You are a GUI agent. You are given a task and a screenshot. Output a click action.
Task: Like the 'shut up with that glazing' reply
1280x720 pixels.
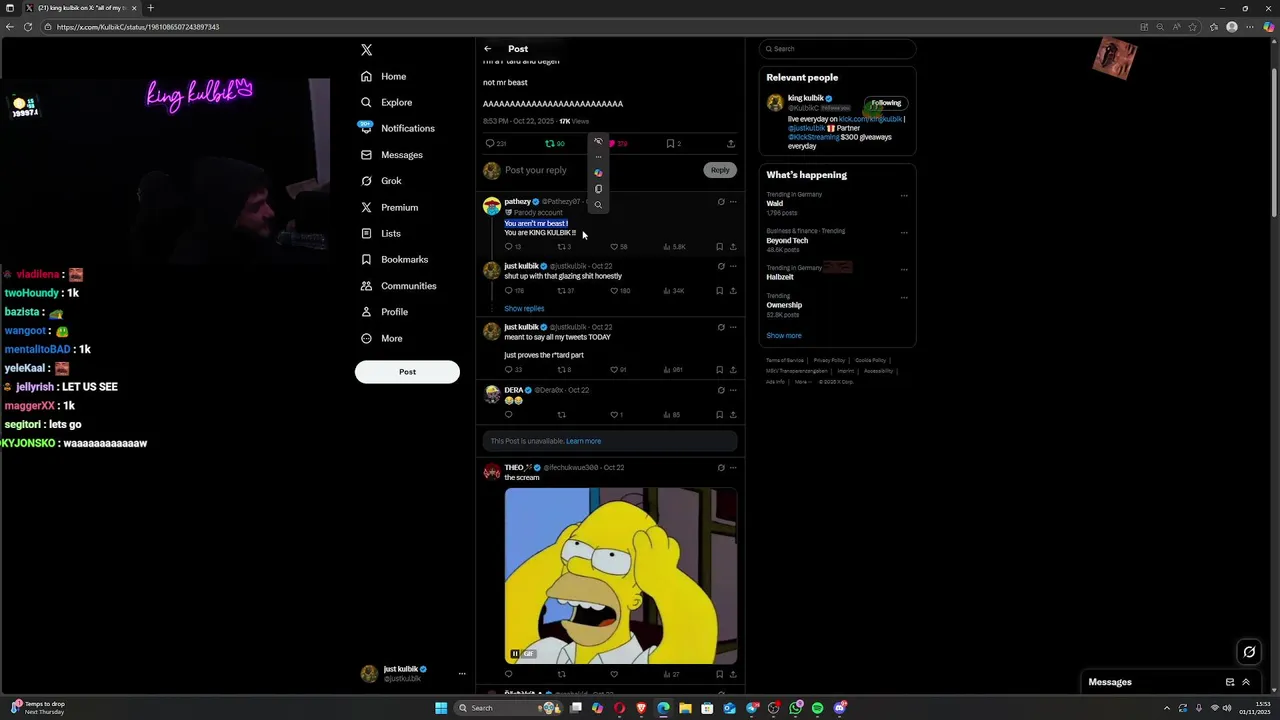pyautogui.click(x=614, y=291)
